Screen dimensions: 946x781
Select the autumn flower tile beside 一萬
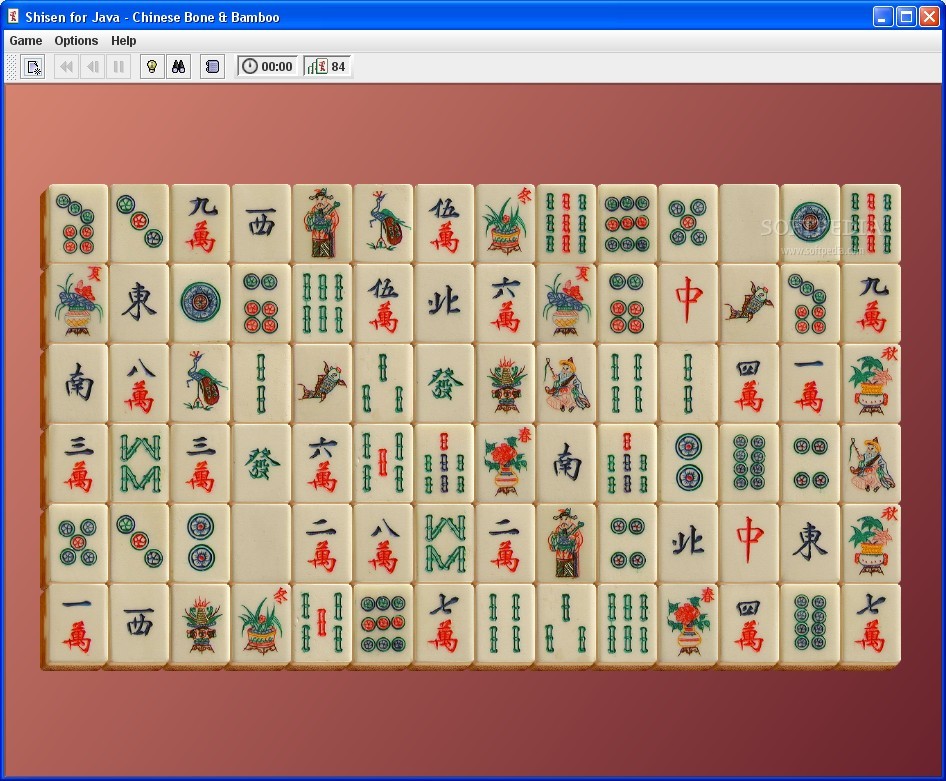click(x=871, y=383)
